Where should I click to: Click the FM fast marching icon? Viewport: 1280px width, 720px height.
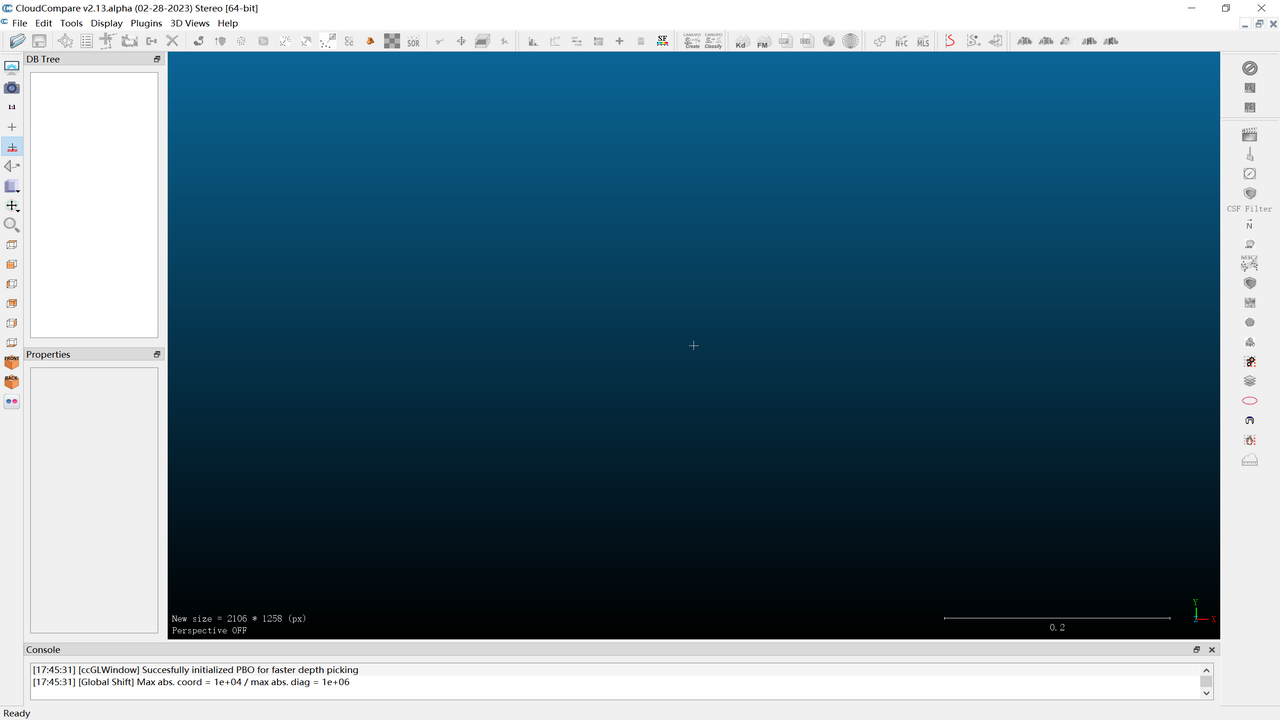tap(763, 42)
